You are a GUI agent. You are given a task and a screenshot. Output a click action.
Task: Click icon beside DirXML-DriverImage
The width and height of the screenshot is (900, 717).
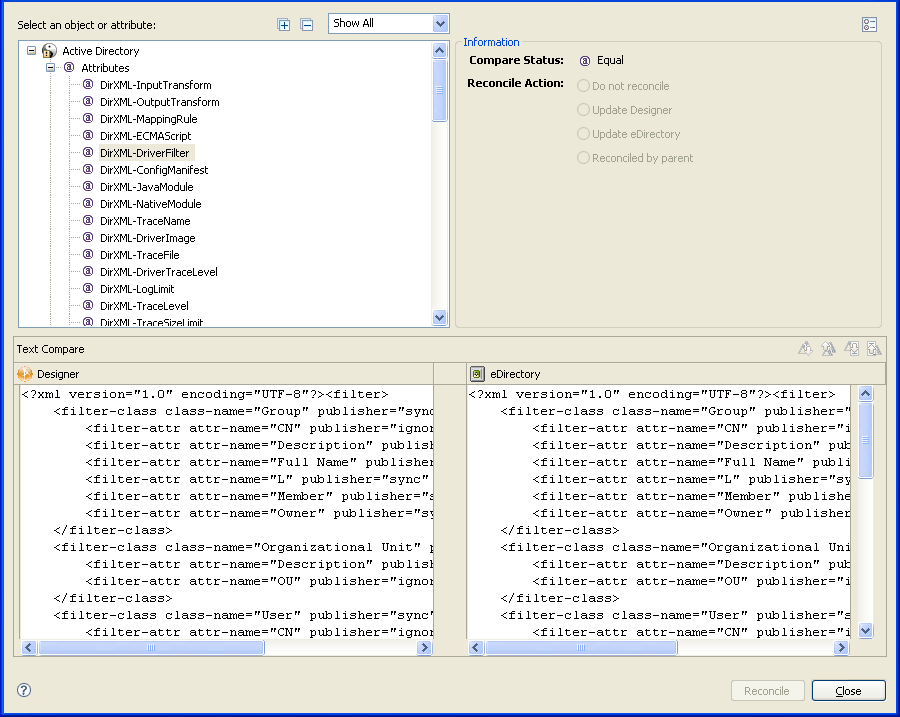click(x=88, y=237)
